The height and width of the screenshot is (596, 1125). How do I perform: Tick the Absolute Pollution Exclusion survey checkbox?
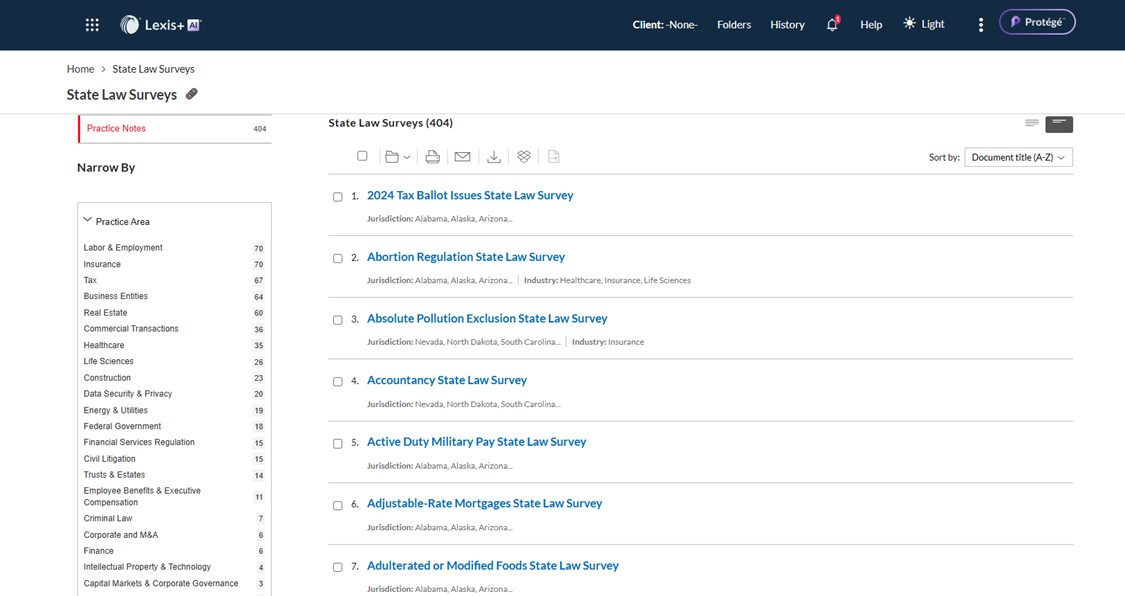pyautogui.click(x=338, y=320)
